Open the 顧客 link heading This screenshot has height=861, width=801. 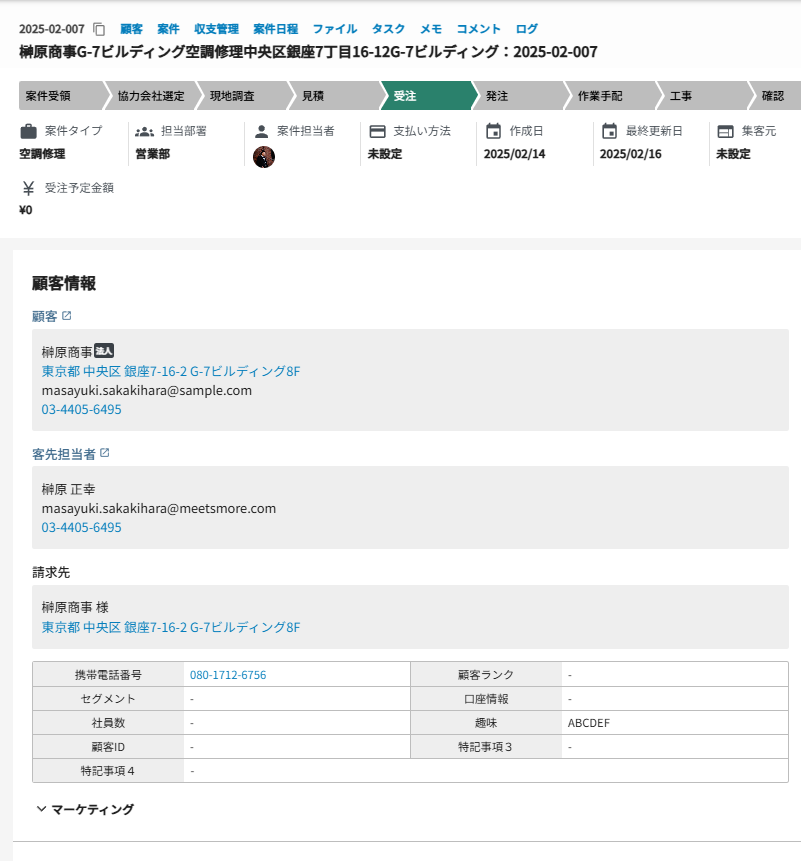[x=44, y=316]
